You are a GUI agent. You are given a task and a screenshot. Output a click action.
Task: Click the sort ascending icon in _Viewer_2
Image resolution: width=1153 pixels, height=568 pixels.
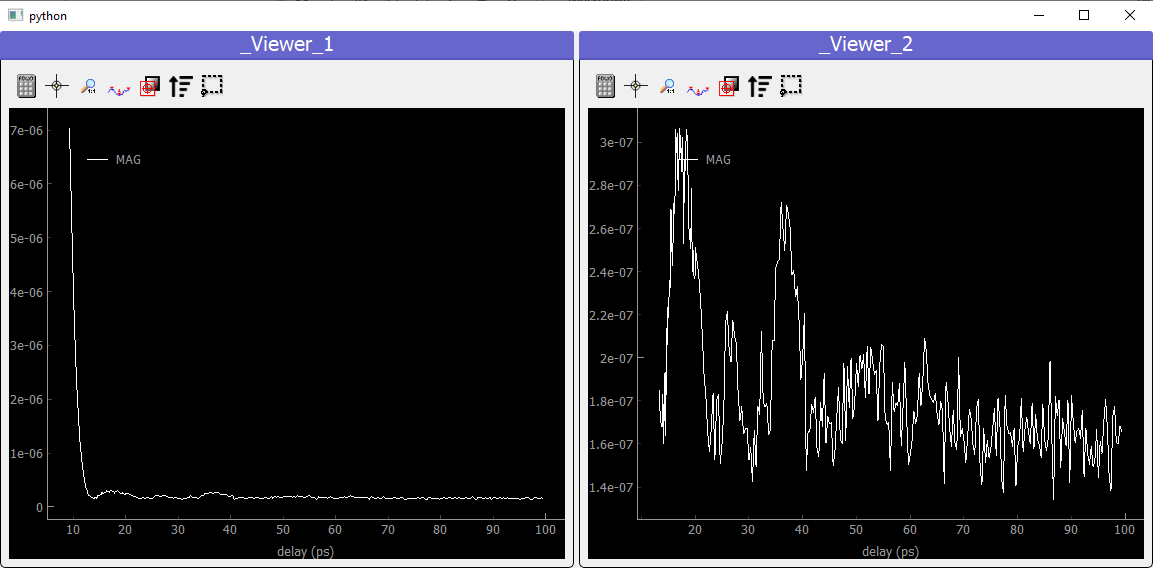pyautogui.click(x=759, y=86)
